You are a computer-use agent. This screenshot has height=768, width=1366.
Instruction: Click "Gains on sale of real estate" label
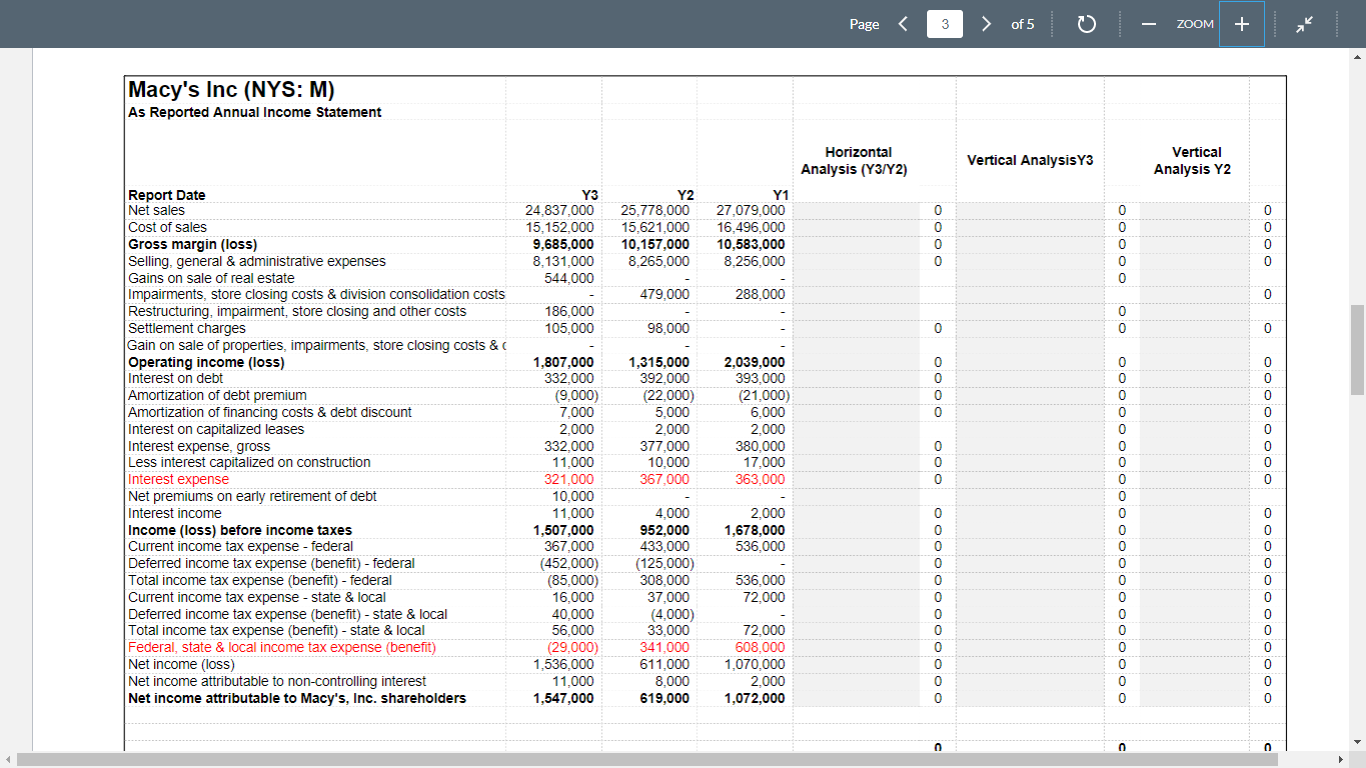tap(211, 278)
